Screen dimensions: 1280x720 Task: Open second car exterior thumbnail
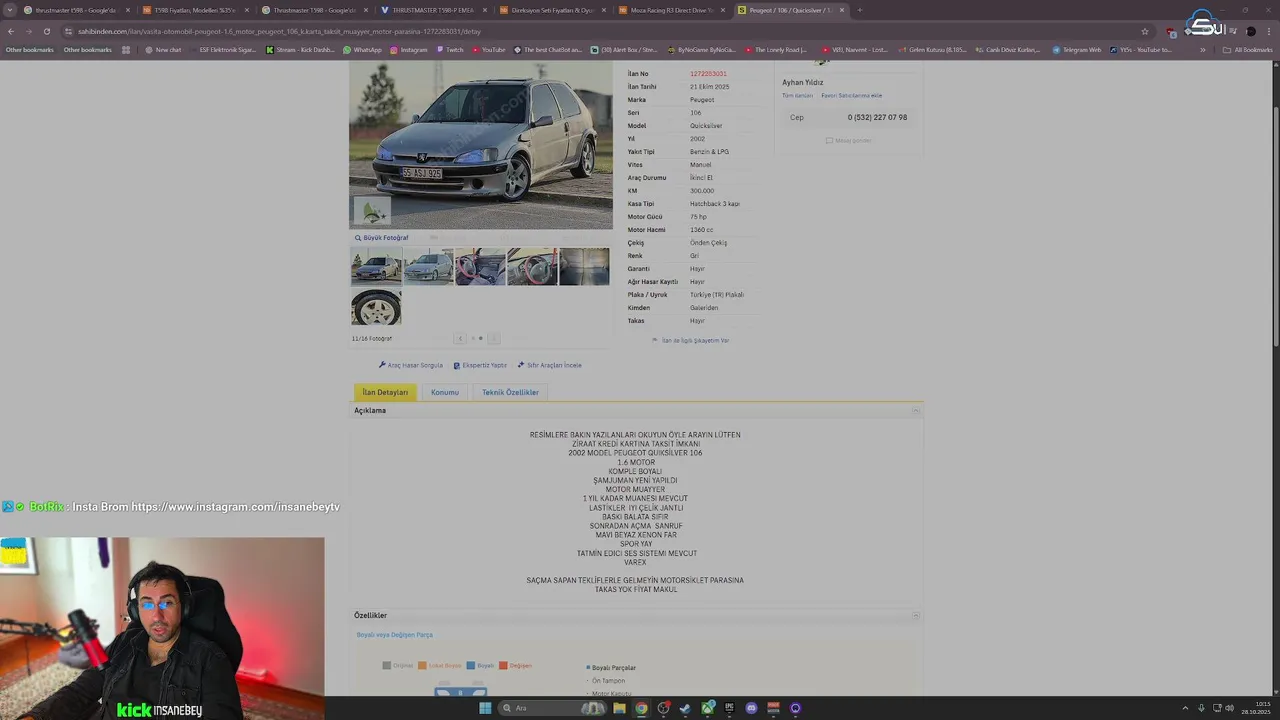(428, 267)
